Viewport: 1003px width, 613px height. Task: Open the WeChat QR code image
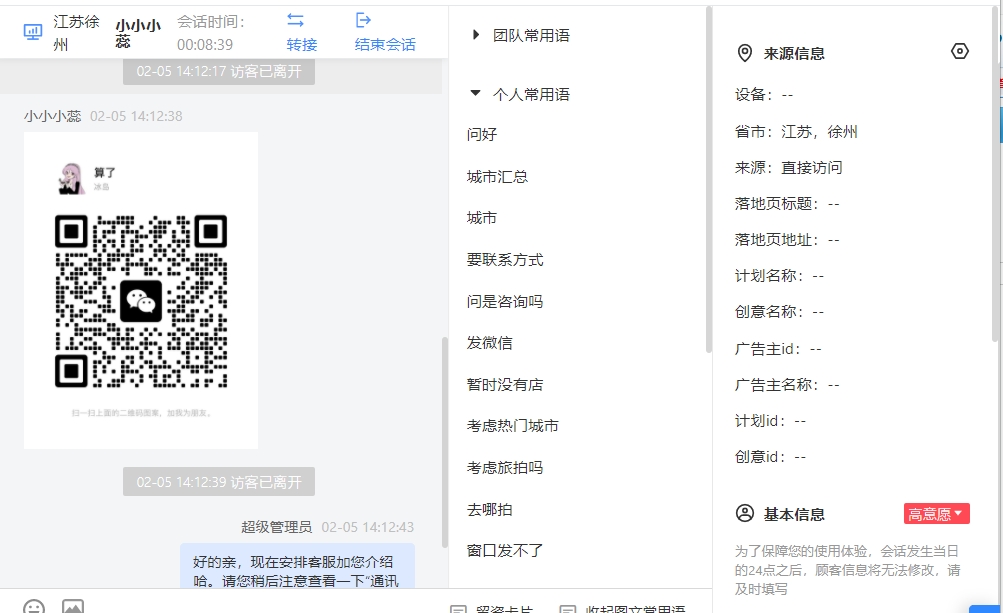[141, 301]
